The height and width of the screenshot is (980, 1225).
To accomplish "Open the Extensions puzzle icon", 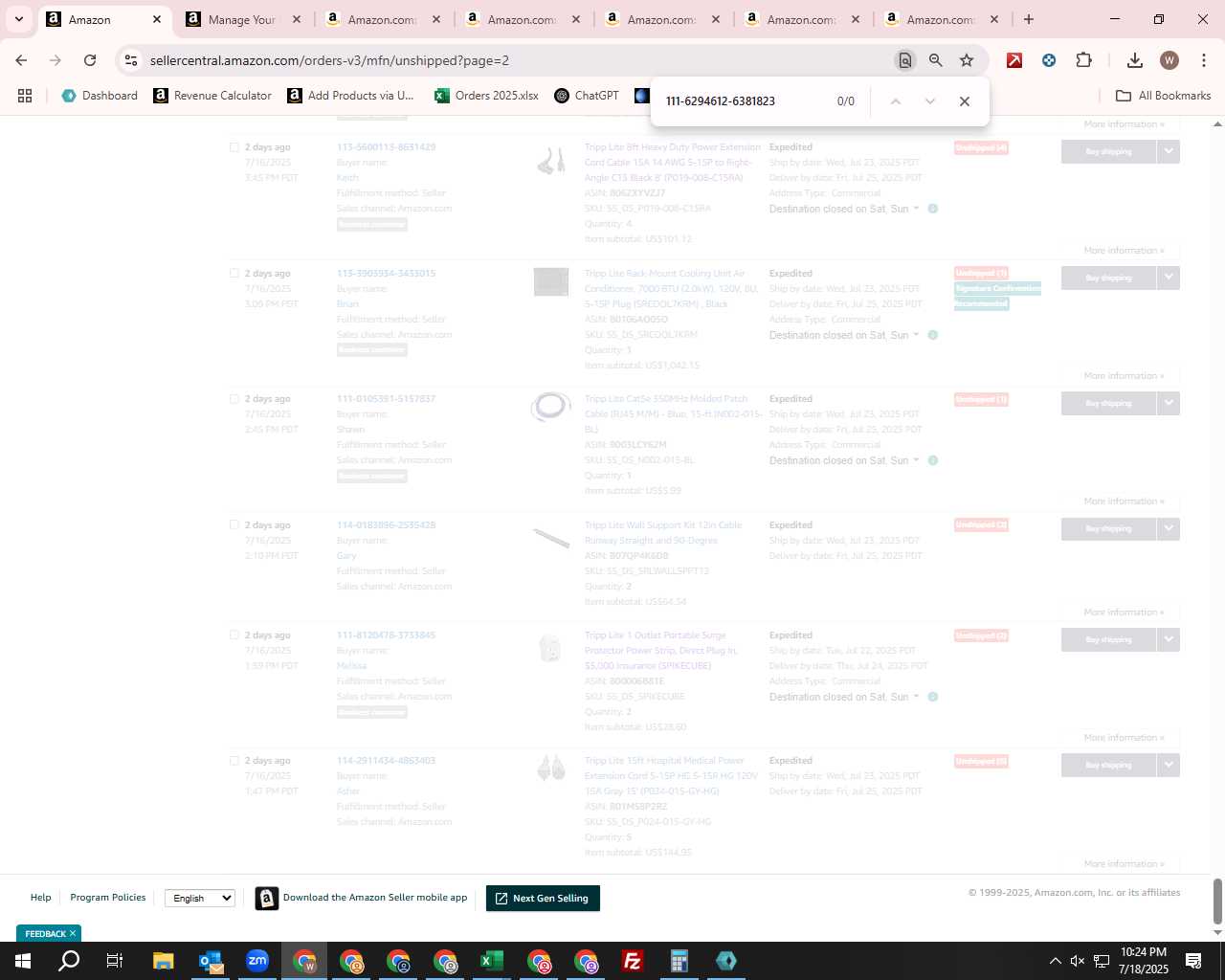I will coord(1083,60).
